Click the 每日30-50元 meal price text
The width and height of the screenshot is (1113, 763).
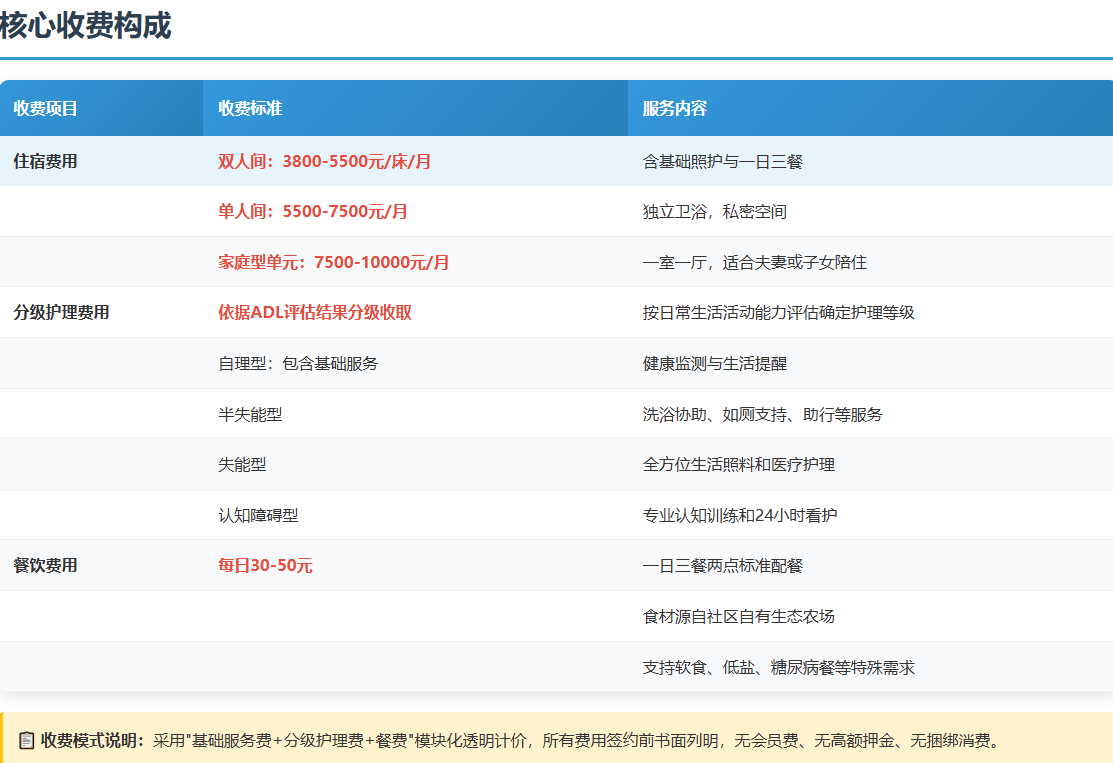(x=265, y=566)
